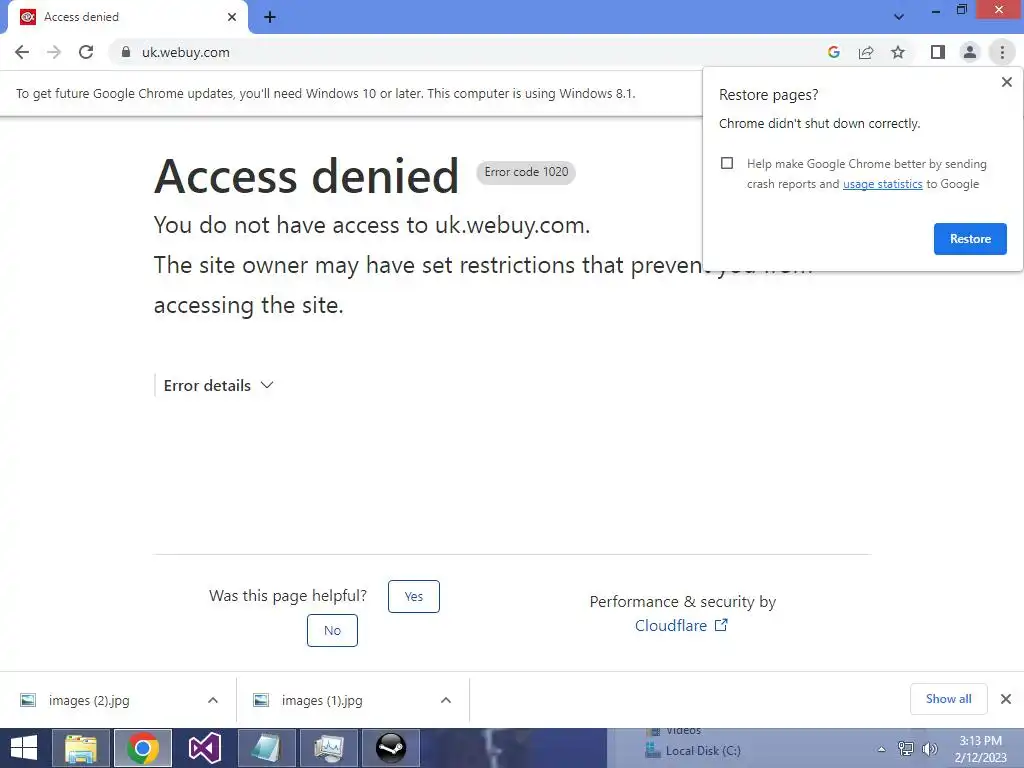Open a new tab
1024x768 pixels.
click(x=270, y=17)
